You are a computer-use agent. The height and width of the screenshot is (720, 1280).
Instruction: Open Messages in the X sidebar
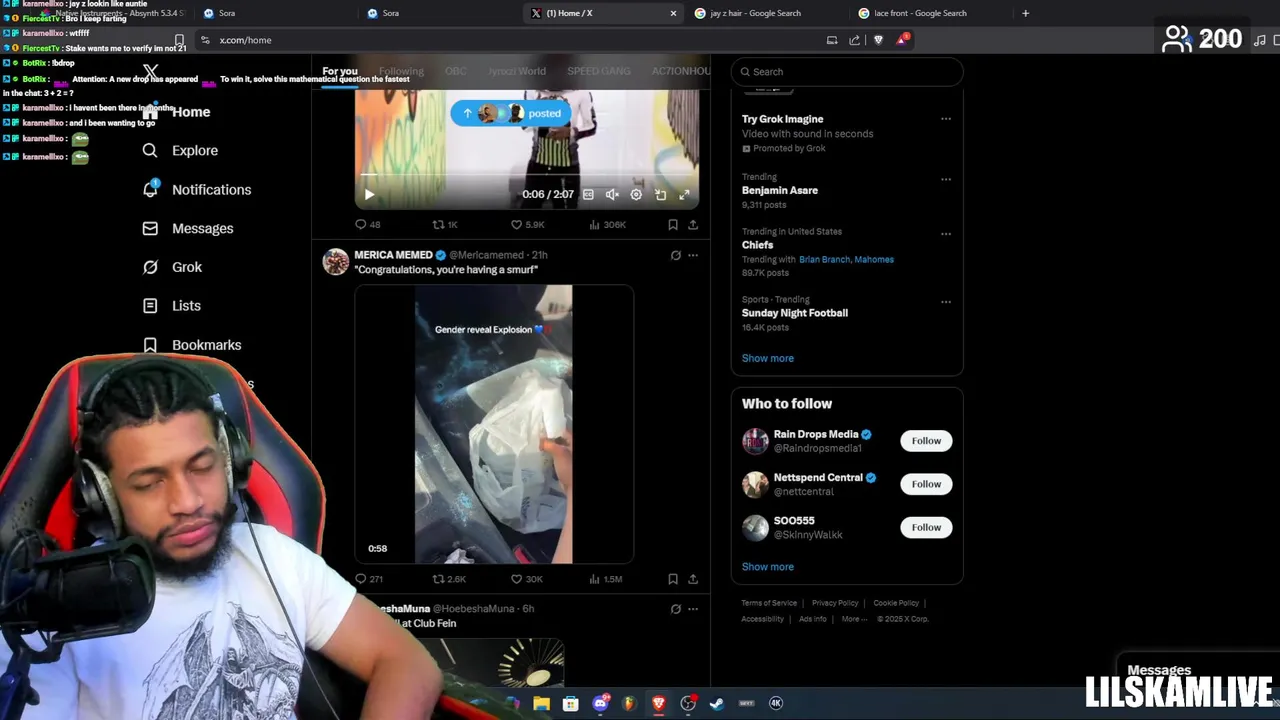pyautogui.click(x=187, y=228)
